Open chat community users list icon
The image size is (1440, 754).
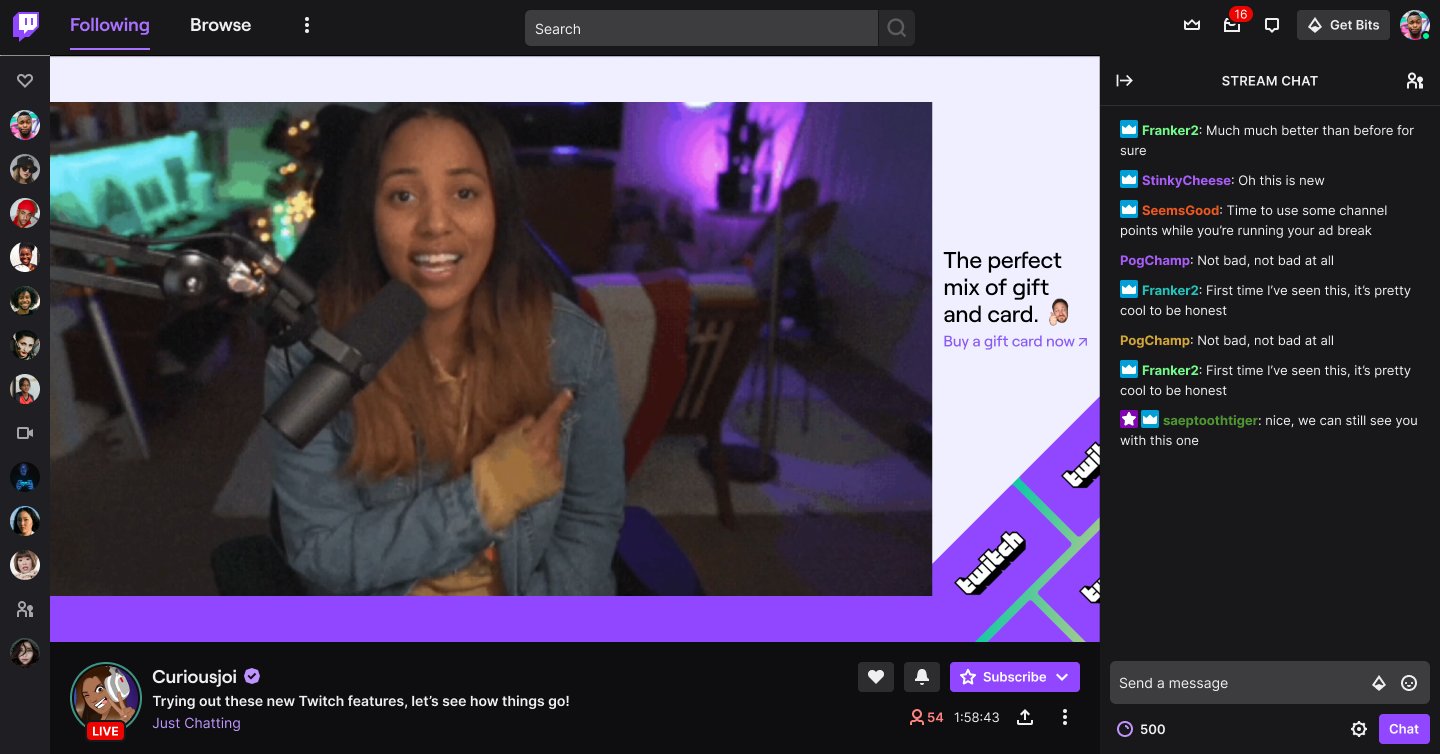pyautogui.click(x=1414, y=81)
